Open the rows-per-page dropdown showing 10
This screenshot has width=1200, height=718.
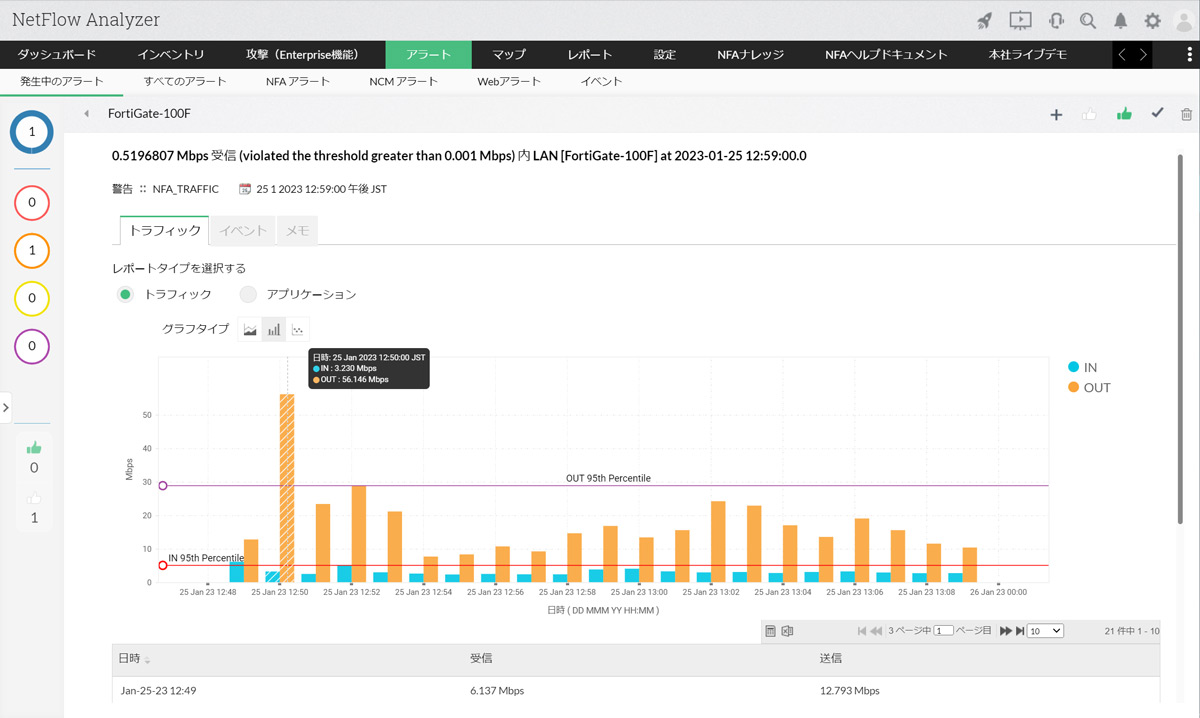click(x=1045, y=631)
